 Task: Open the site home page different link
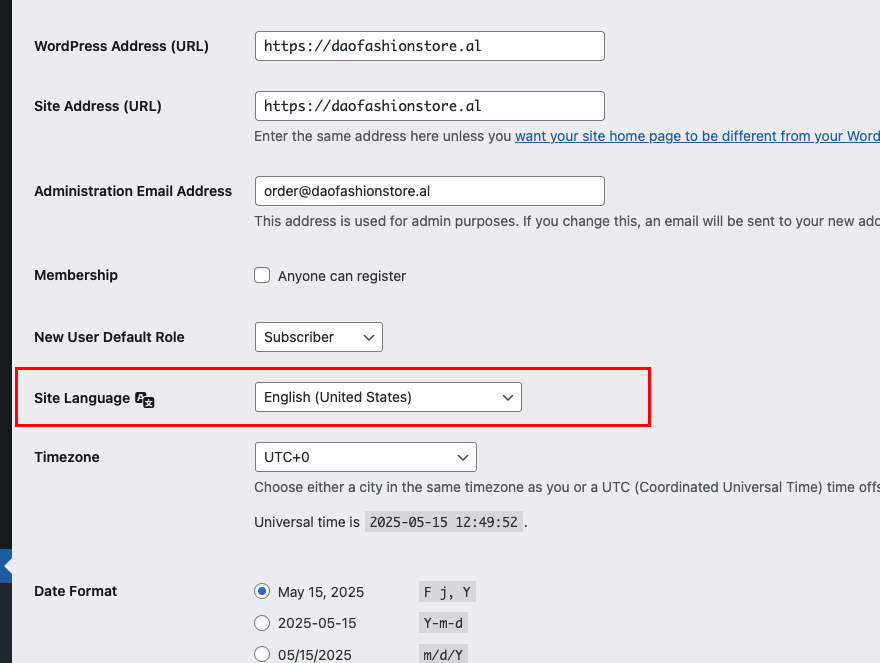pos(697,136)
